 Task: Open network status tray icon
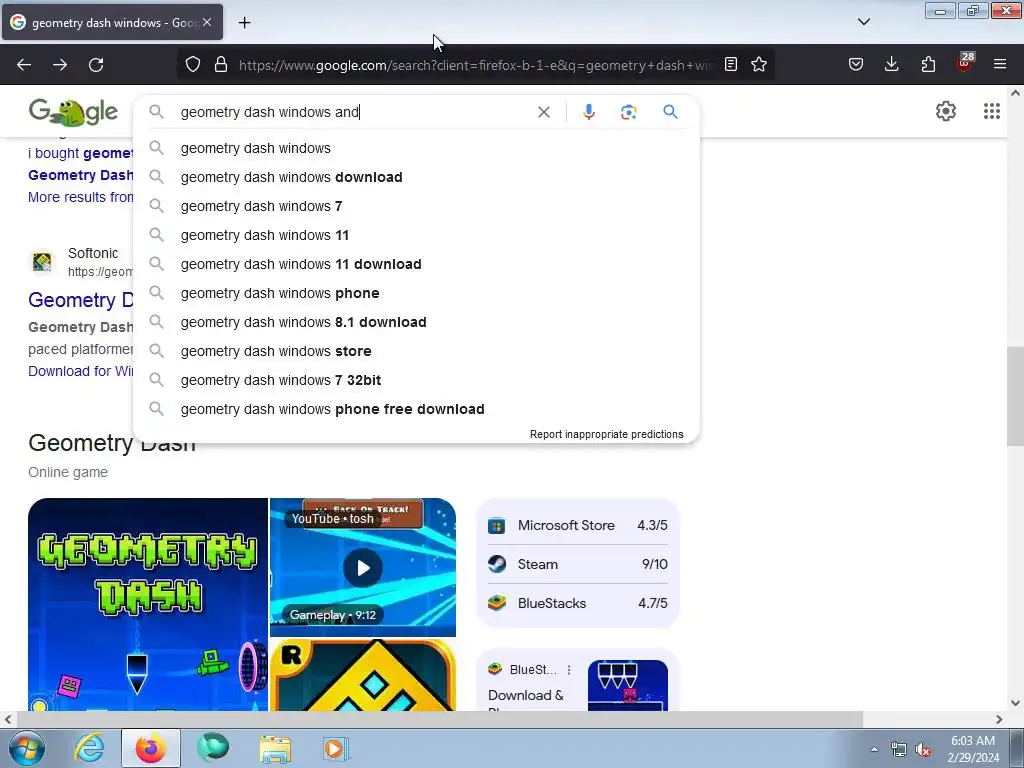coord(899,750)
